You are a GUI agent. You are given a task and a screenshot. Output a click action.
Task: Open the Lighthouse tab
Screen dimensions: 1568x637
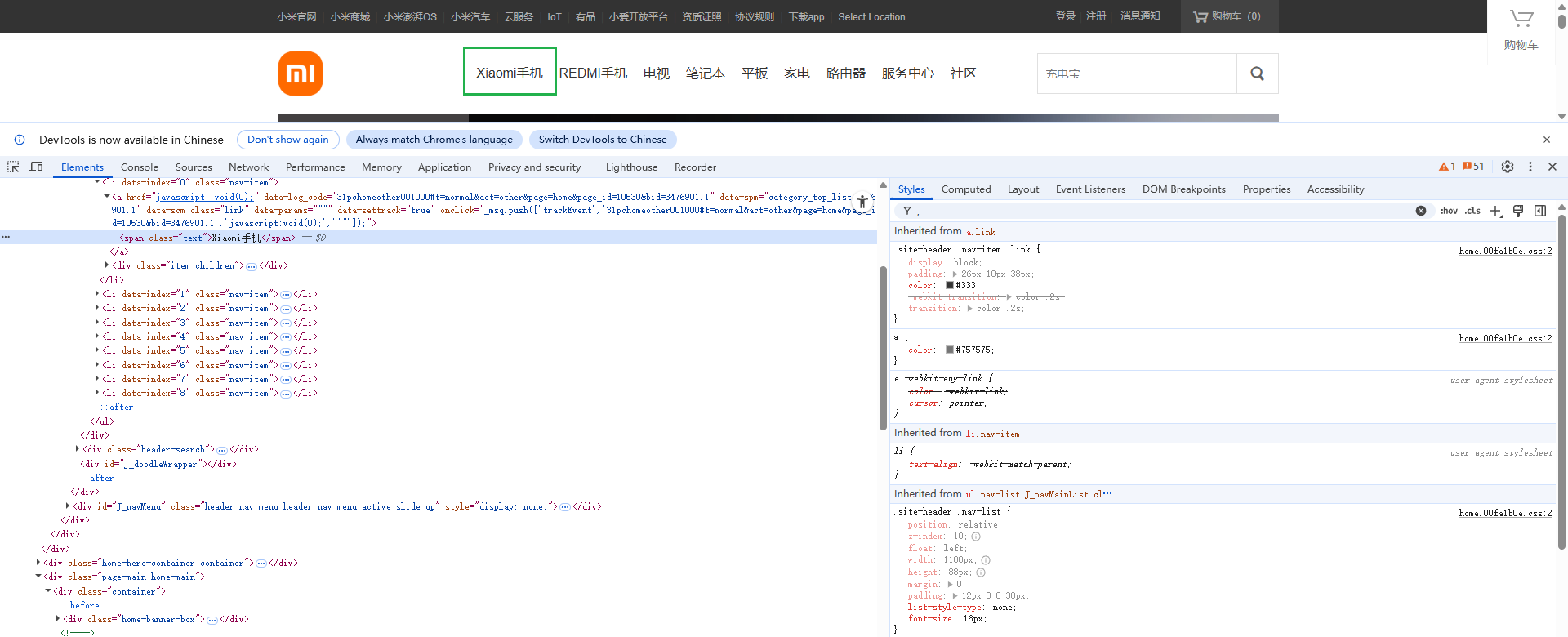coord(631,167)
